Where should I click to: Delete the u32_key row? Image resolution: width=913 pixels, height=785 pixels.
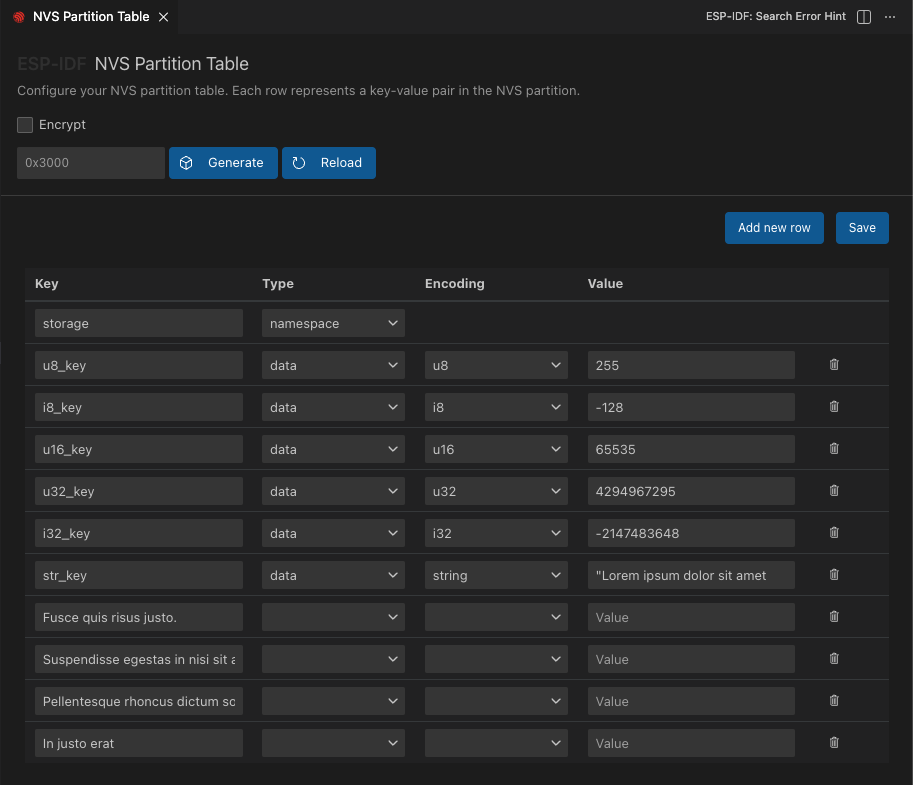tap(834, 491)
